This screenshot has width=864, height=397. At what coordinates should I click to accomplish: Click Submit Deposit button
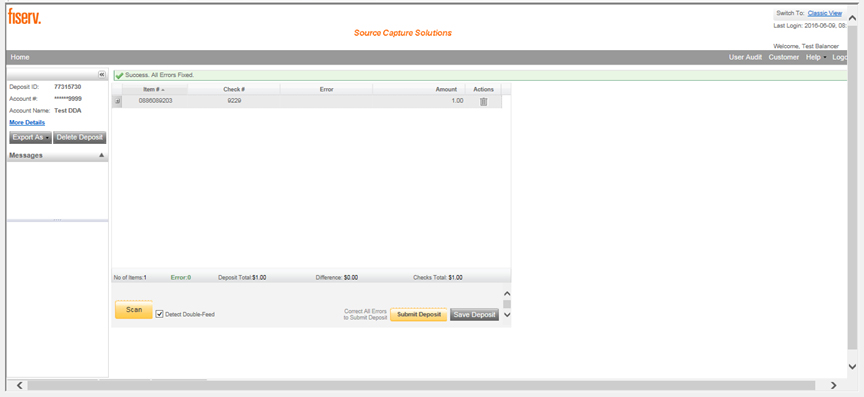point(419,314)
